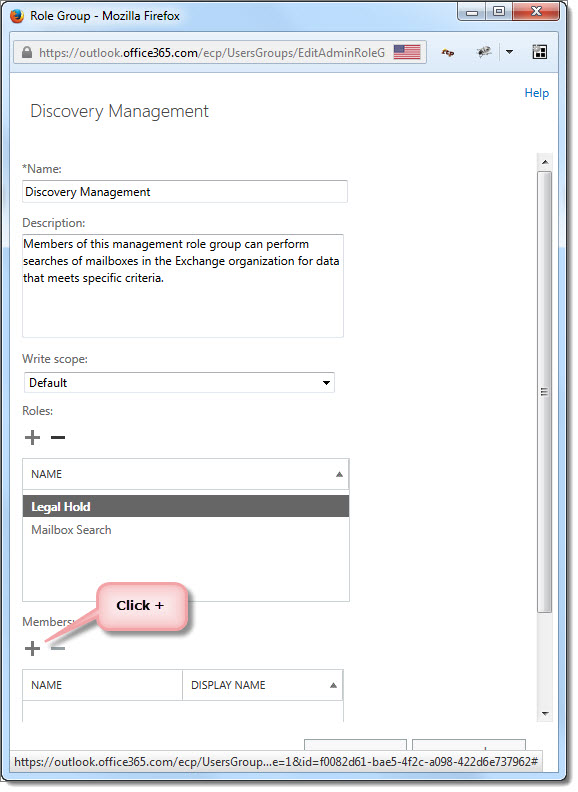Add a role with Roles plus icon

click(x=32, y=437)
